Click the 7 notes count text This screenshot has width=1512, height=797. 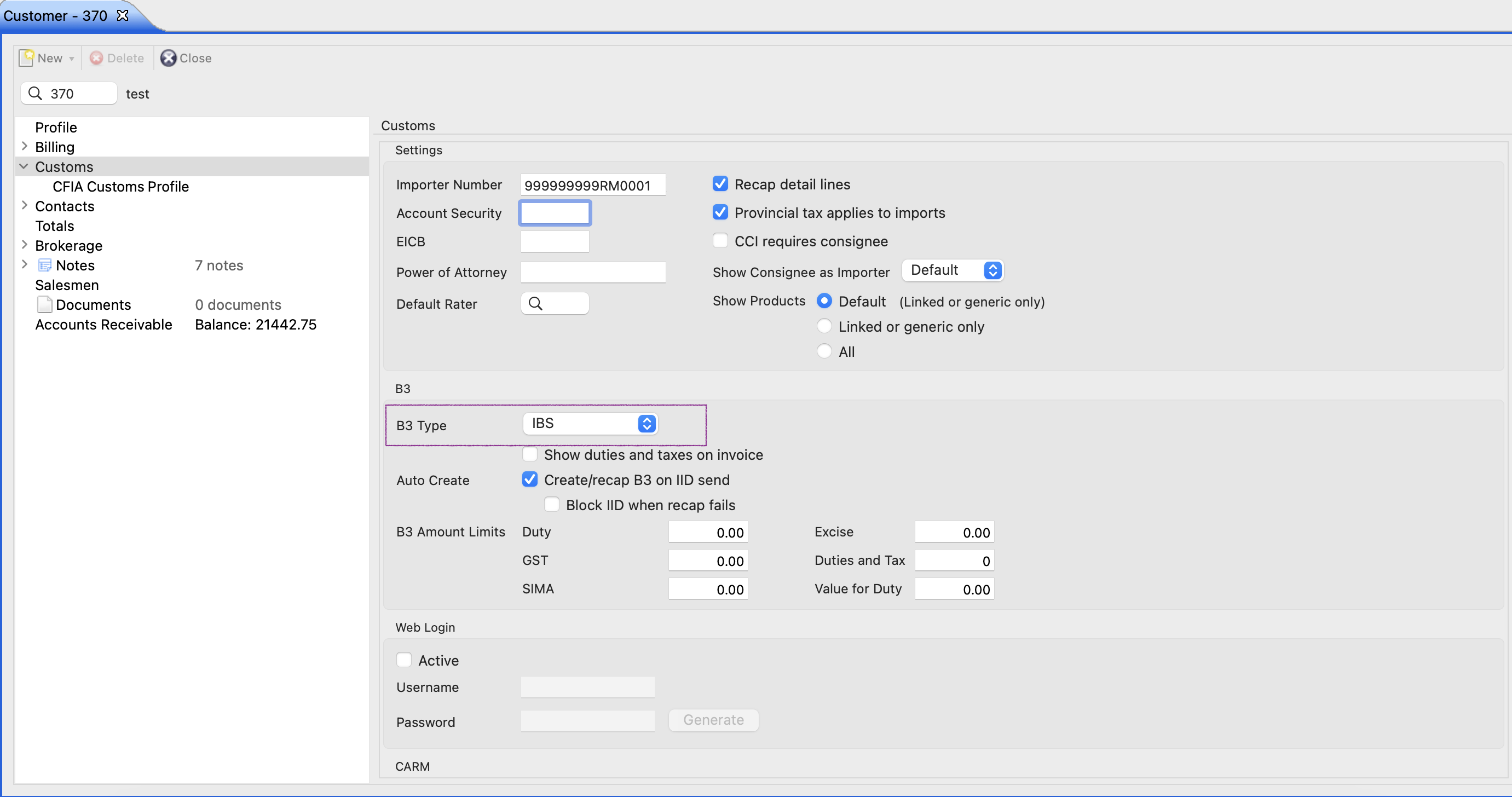point(219,266)
